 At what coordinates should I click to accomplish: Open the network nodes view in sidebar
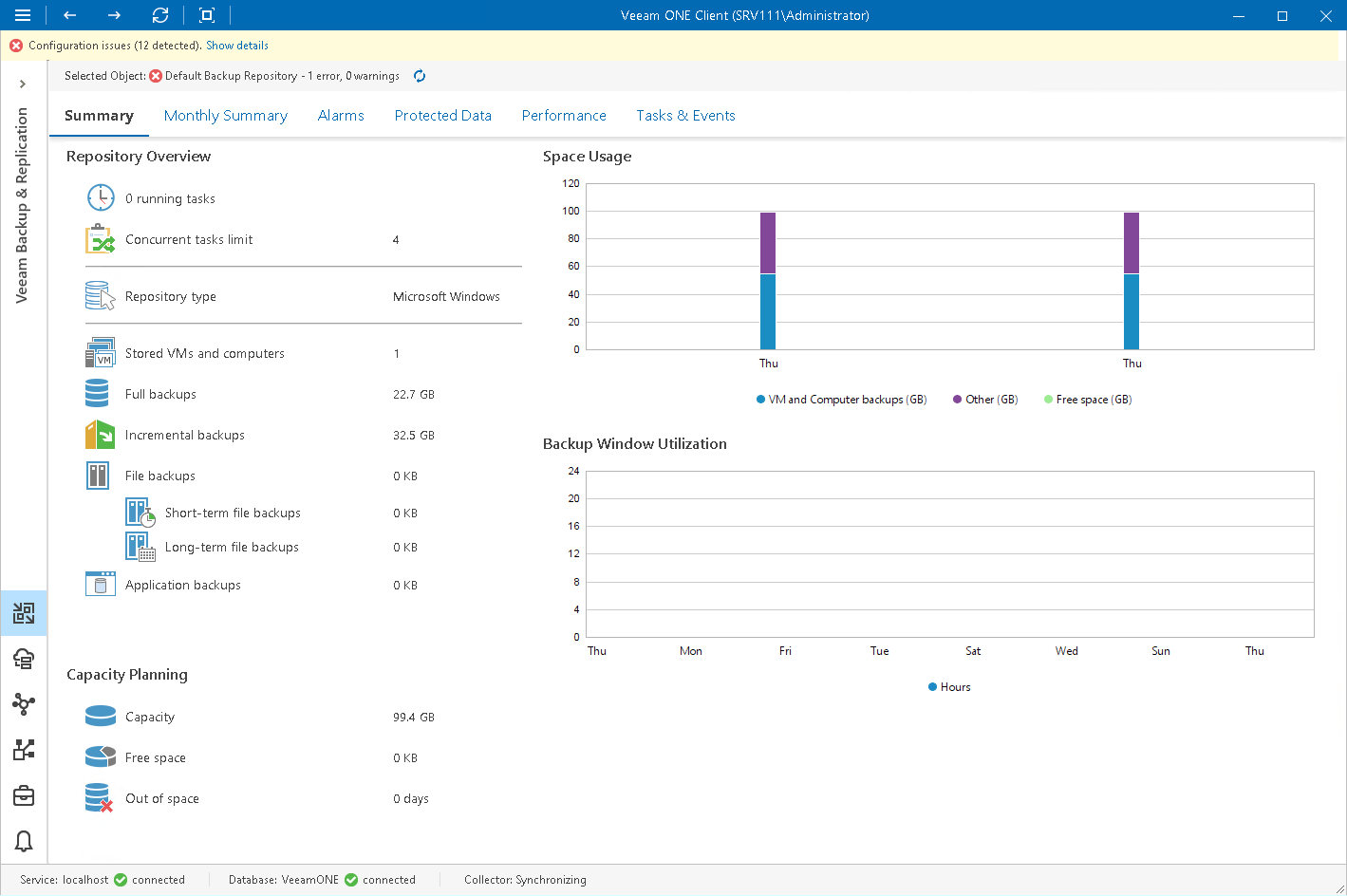coord(24,703)
